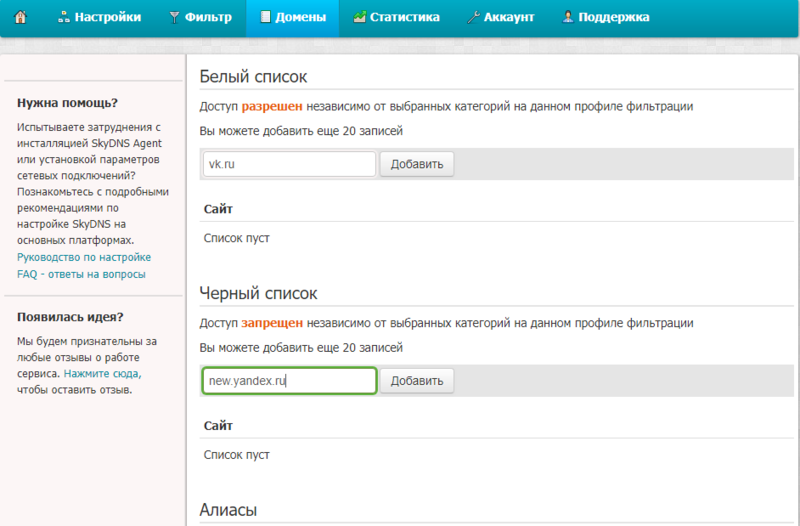Click the page icon beside Домены
The image size is (800, 526).
(x=265, y=17)
